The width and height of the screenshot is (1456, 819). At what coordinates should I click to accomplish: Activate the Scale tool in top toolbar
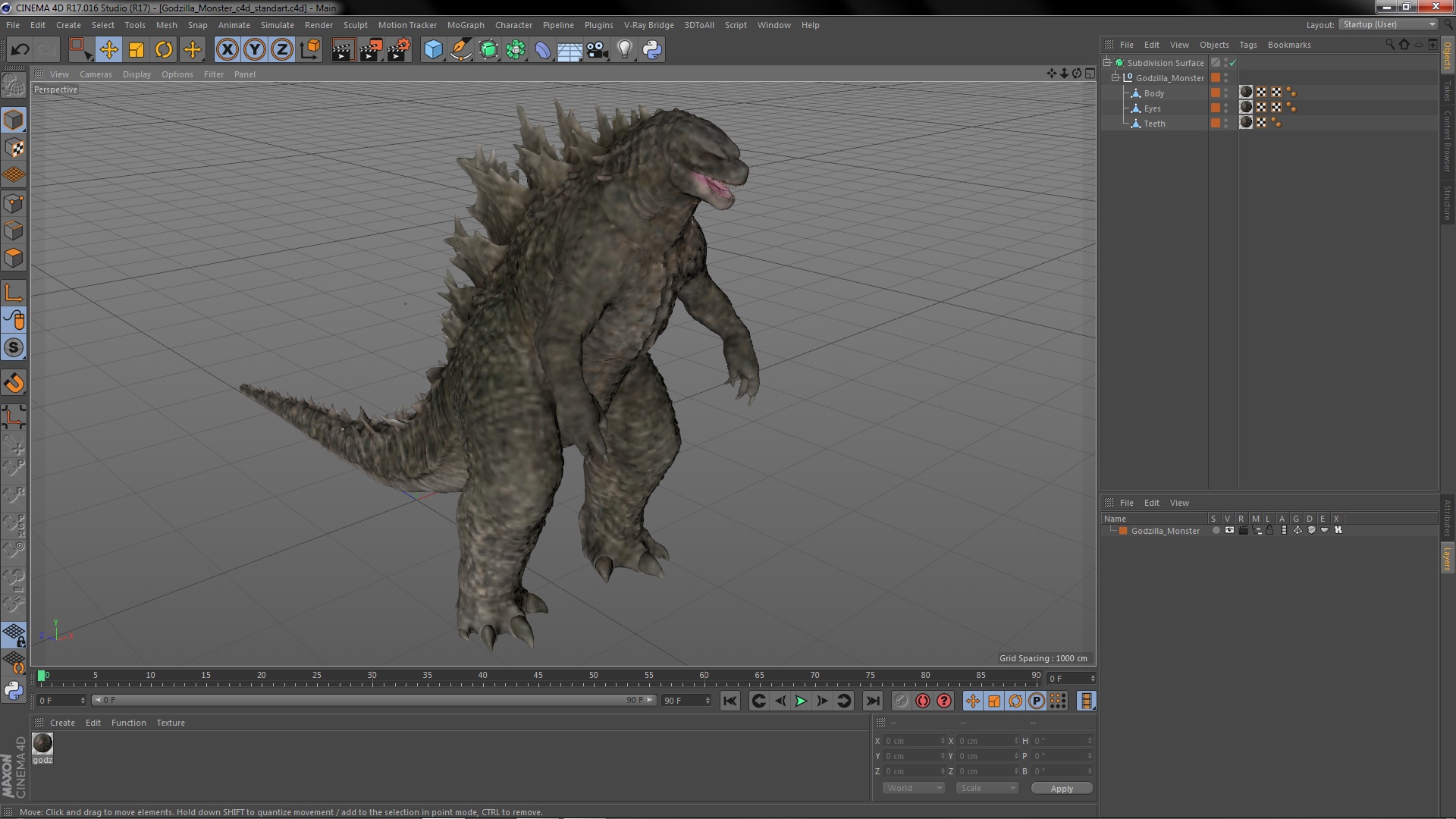(x=136, y=50)
